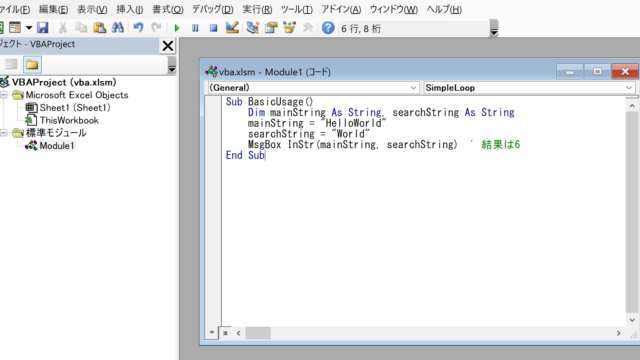This screenshot has width=640, height=360.
Task: Maximize the Module1 code window
Action: pos(597,72)
